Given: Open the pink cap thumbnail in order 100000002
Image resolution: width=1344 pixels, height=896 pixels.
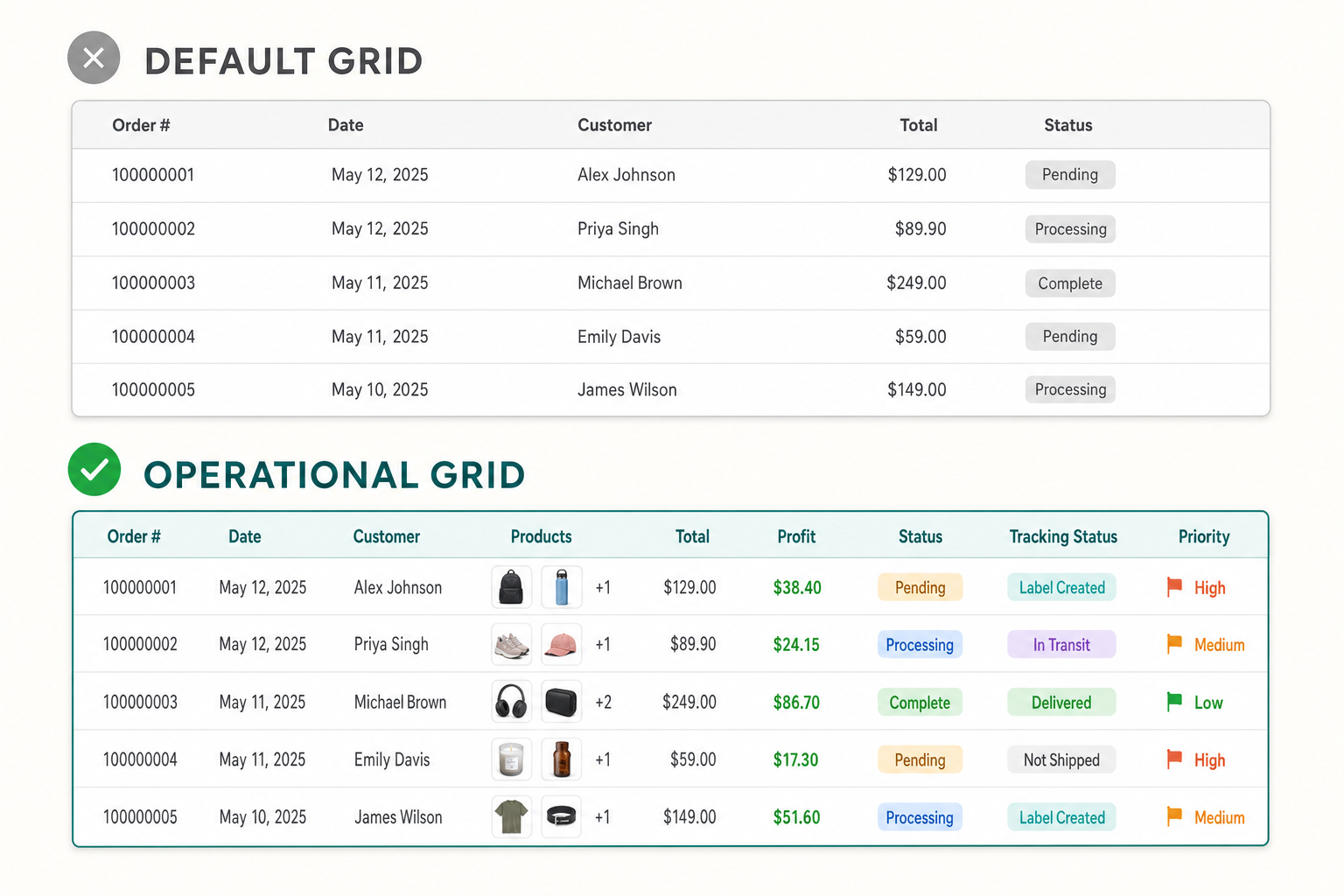Looking at the screenshot, I should click(562, 645).
